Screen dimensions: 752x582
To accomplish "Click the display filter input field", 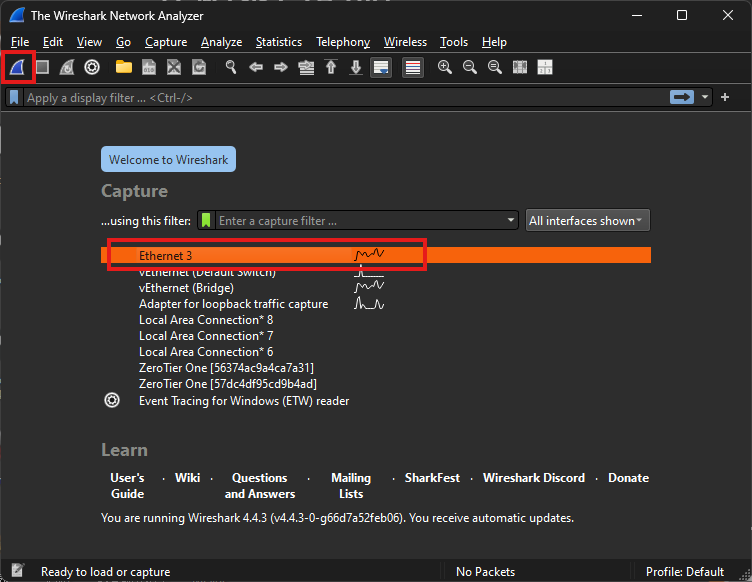I will 345,97.
